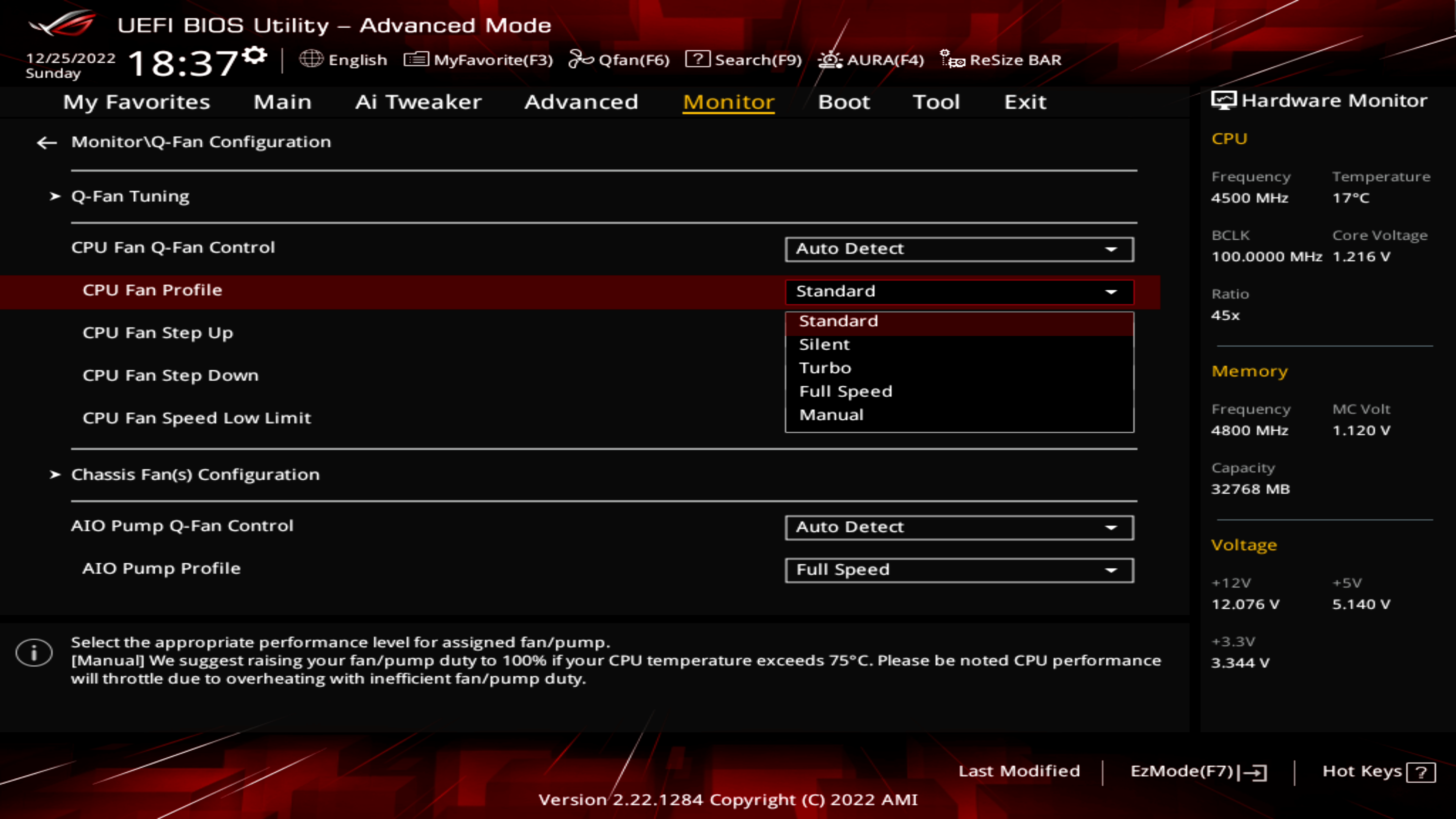The width and height of the screenshot is (1456, 819).
Task: Click CPU Fan Speed Low Limit field
Action: click(x=197, y=417)
